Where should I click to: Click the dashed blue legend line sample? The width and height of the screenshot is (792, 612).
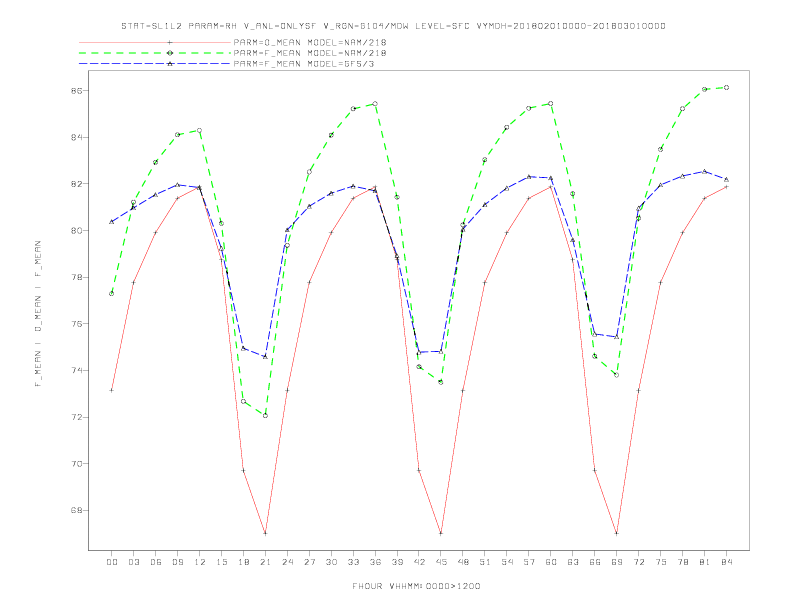click(155, 64)
